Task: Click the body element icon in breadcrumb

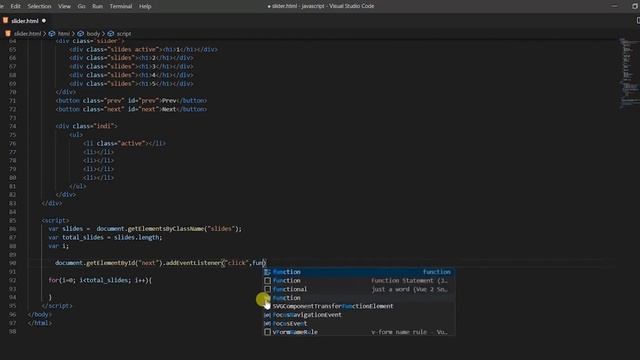Action: 81,33
